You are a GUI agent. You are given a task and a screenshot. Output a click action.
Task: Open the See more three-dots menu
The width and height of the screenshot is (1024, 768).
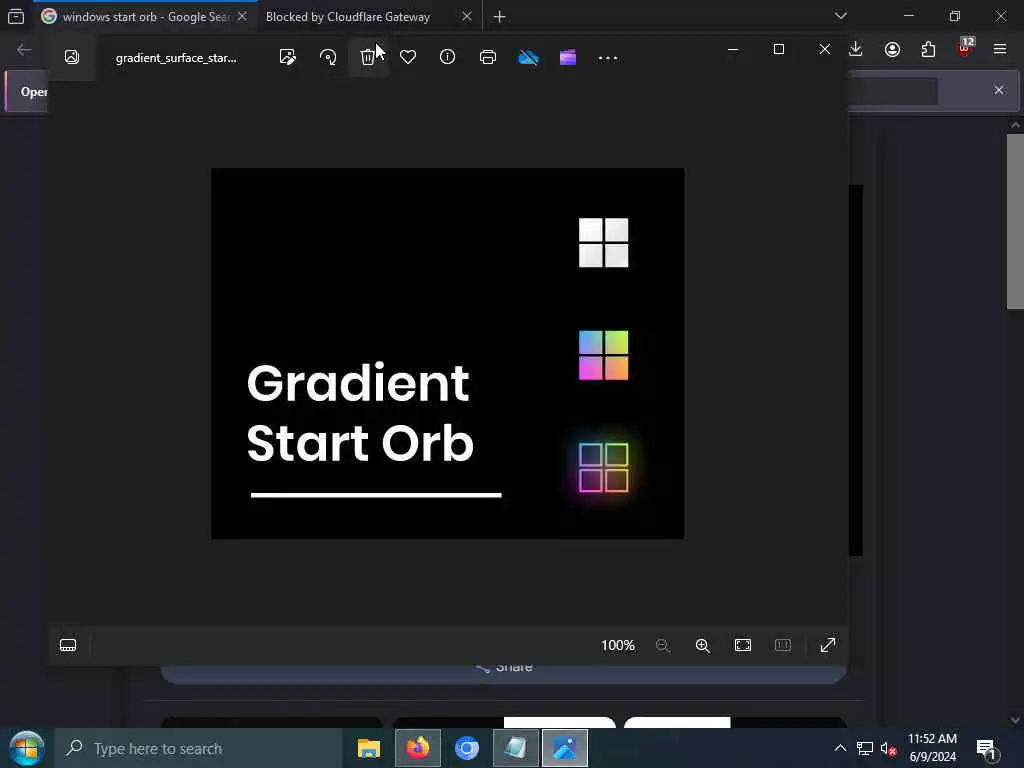click(x=608, y=58)
